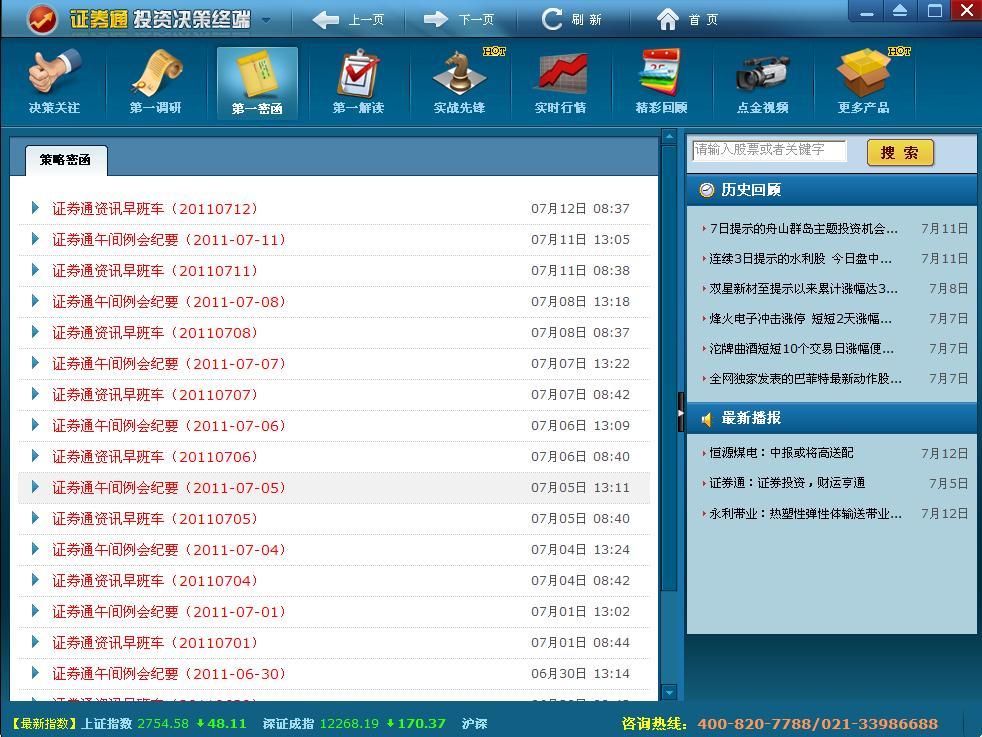Expand arrow for 证券通资讯早班车（20110712）

click(x=35, y=208)
